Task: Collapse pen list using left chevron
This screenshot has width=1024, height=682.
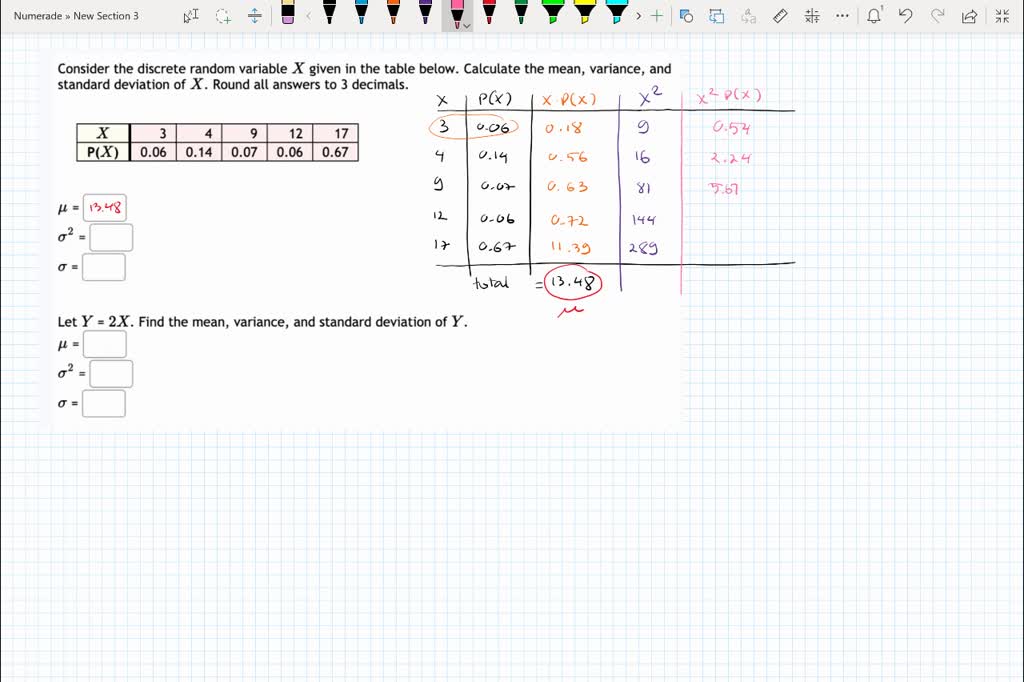Action: (308, 15)
